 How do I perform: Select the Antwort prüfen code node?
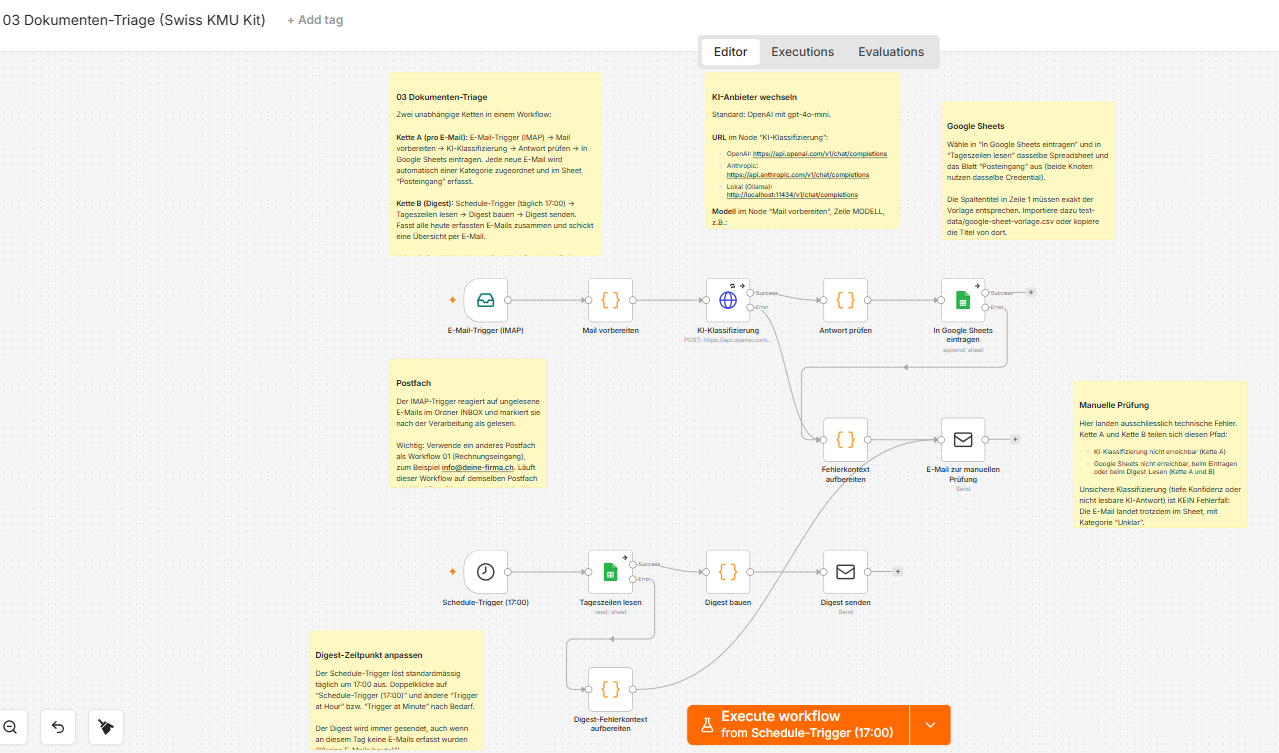coord(845,300)
